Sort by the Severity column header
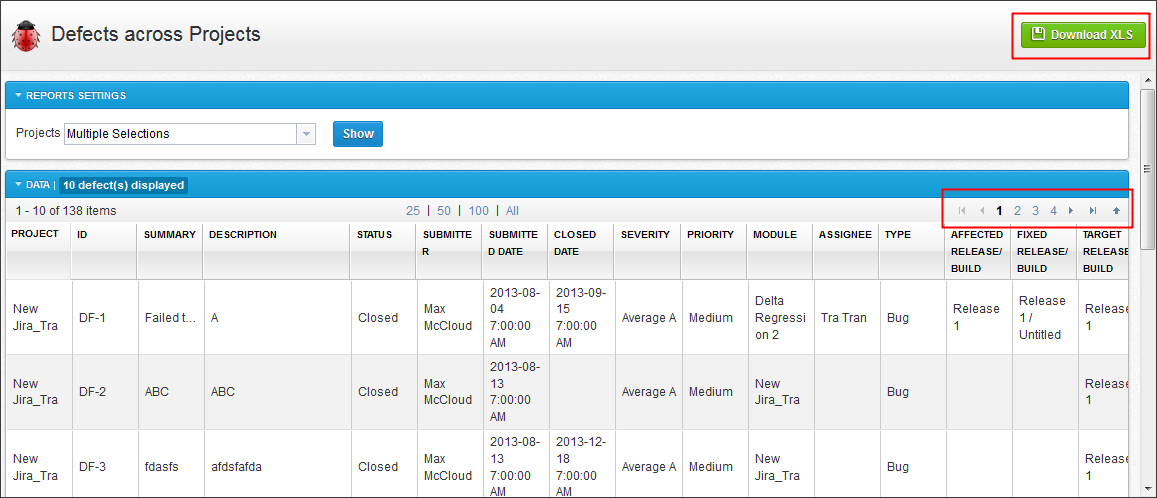Screen dimensions: 1157x498 click(x=645, y=235)
